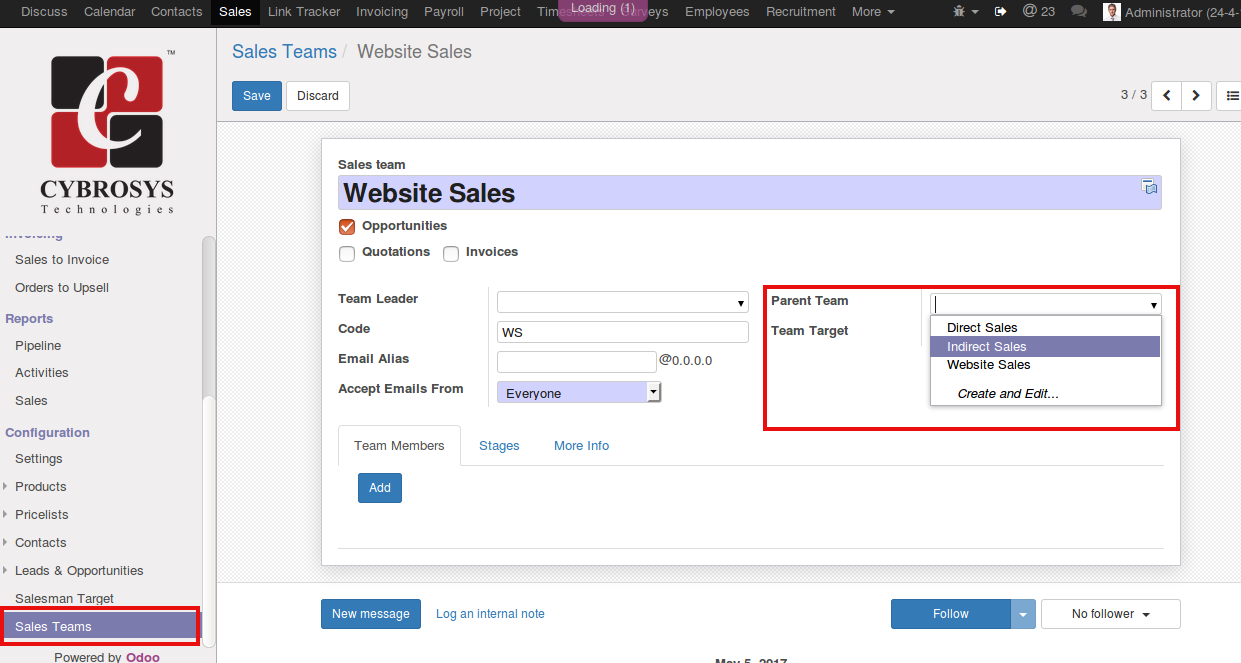Choose Indirect Sales from Parent Team list
This screenshot has height=663, width=1241.
pyautogui.click(x=1045, y=346)
